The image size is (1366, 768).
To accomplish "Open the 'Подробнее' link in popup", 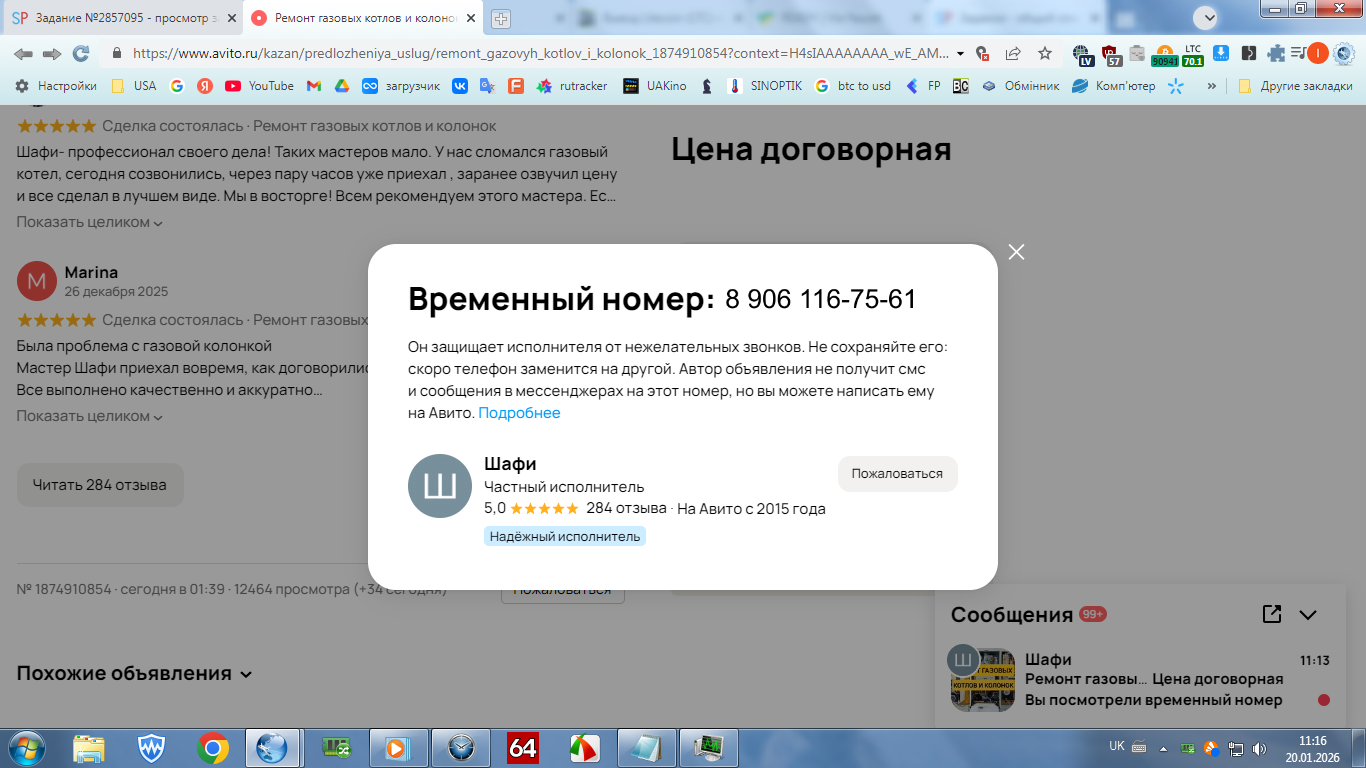I will tap(519, 413).
